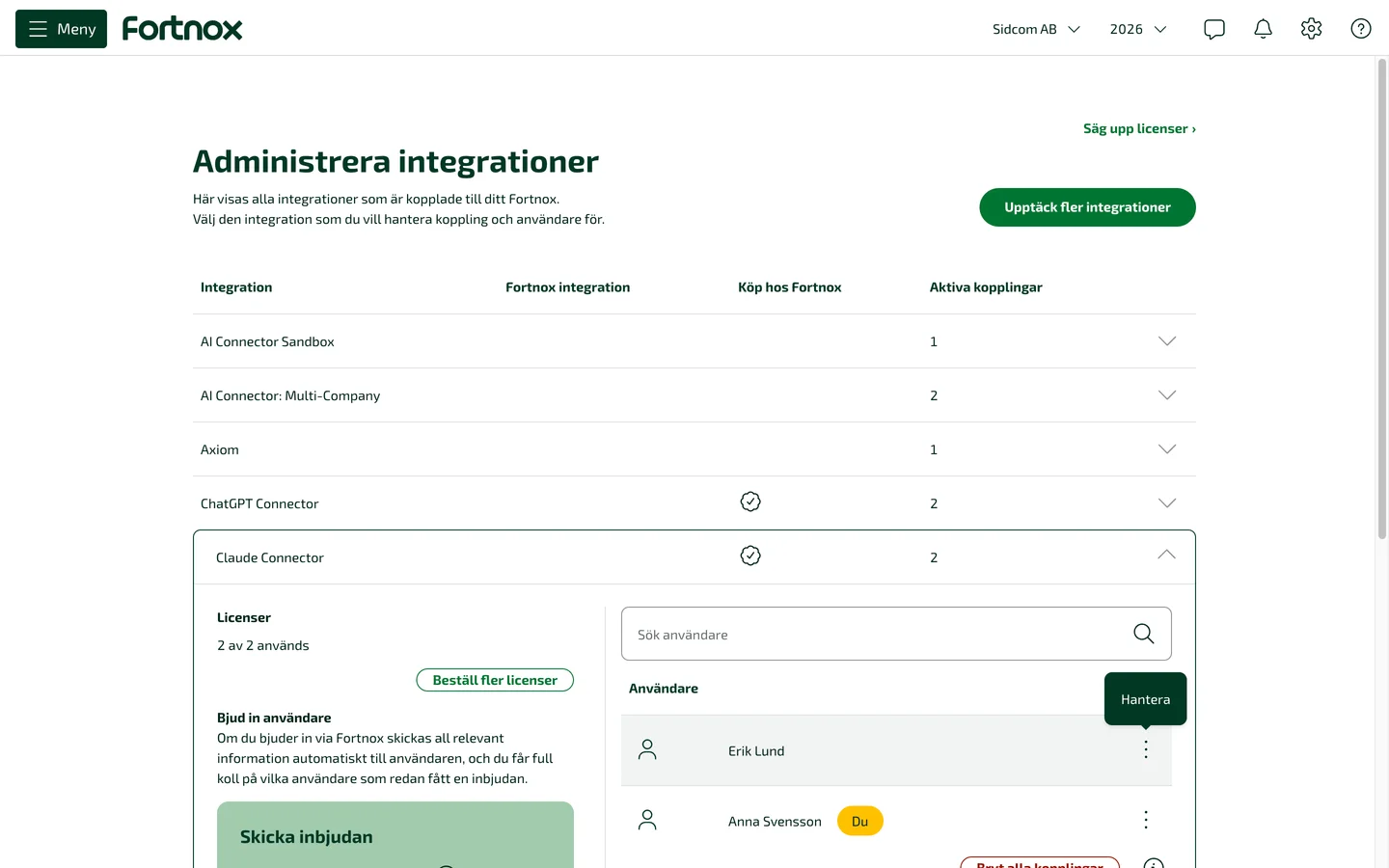
Task: Click the Integration column header
Action: (x=236, y=287)
